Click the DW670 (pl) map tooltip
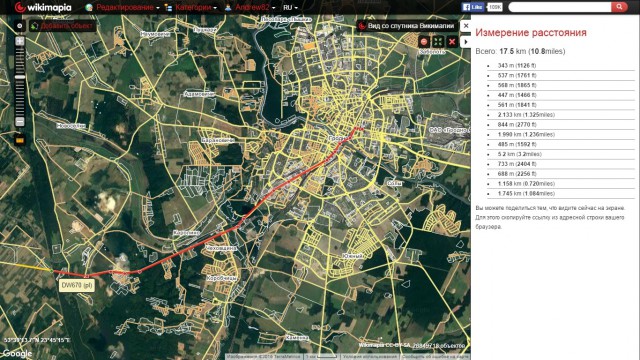This screenshot has height=360, width=640. pyautogui.click(x=77, y=285)
